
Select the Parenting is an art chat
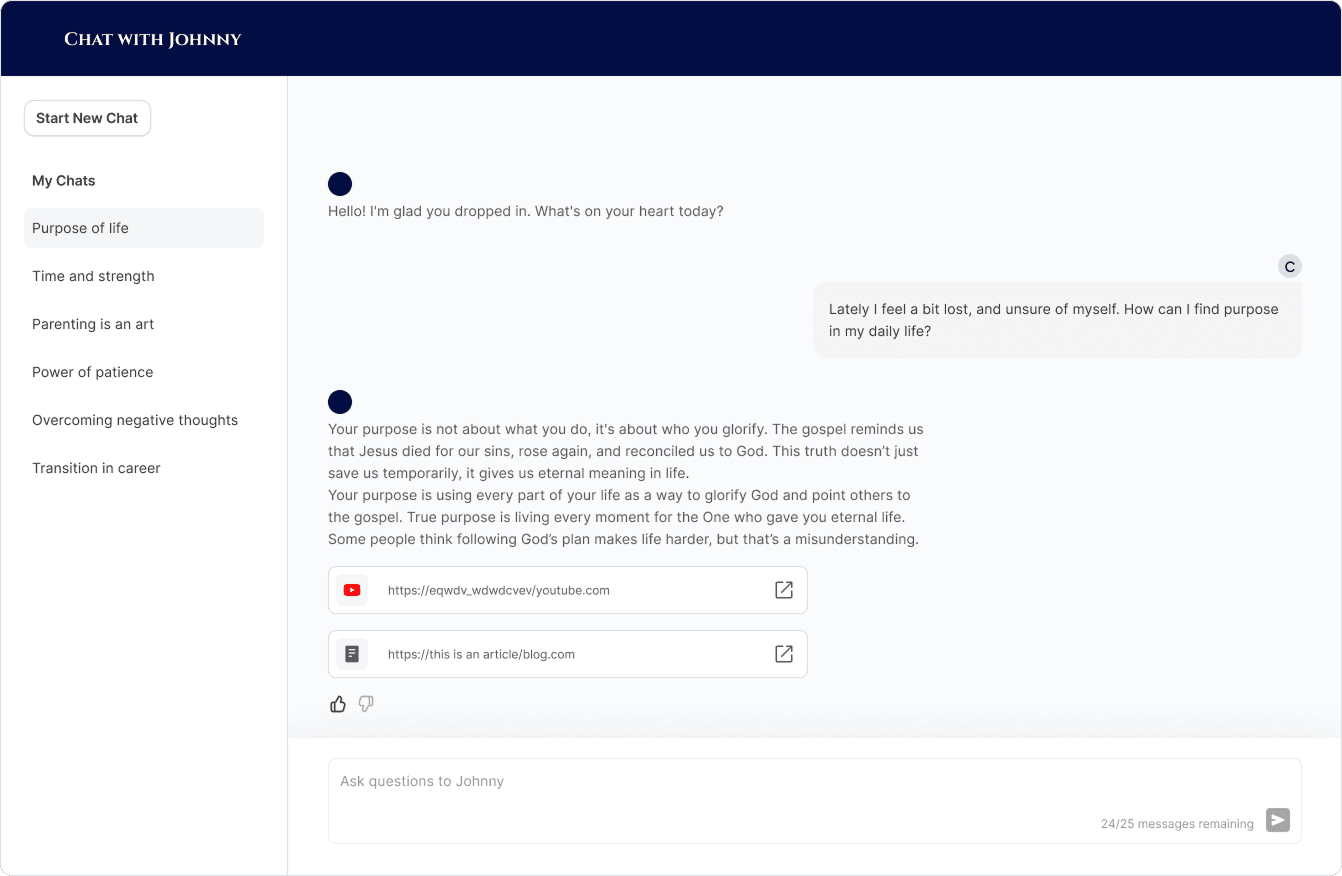click(144, 324)
